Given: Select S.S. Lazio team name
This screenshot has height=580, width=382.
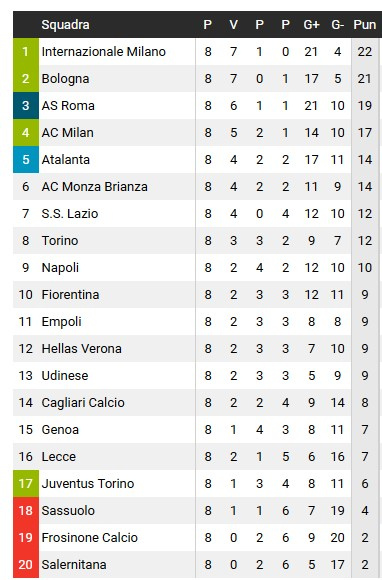Looking at the screenshot, I should (70, 214).
